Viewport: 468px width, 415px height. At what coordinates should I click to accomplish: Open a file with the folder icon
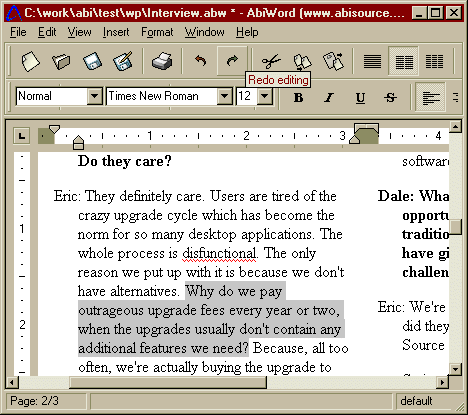click(61, 61)
